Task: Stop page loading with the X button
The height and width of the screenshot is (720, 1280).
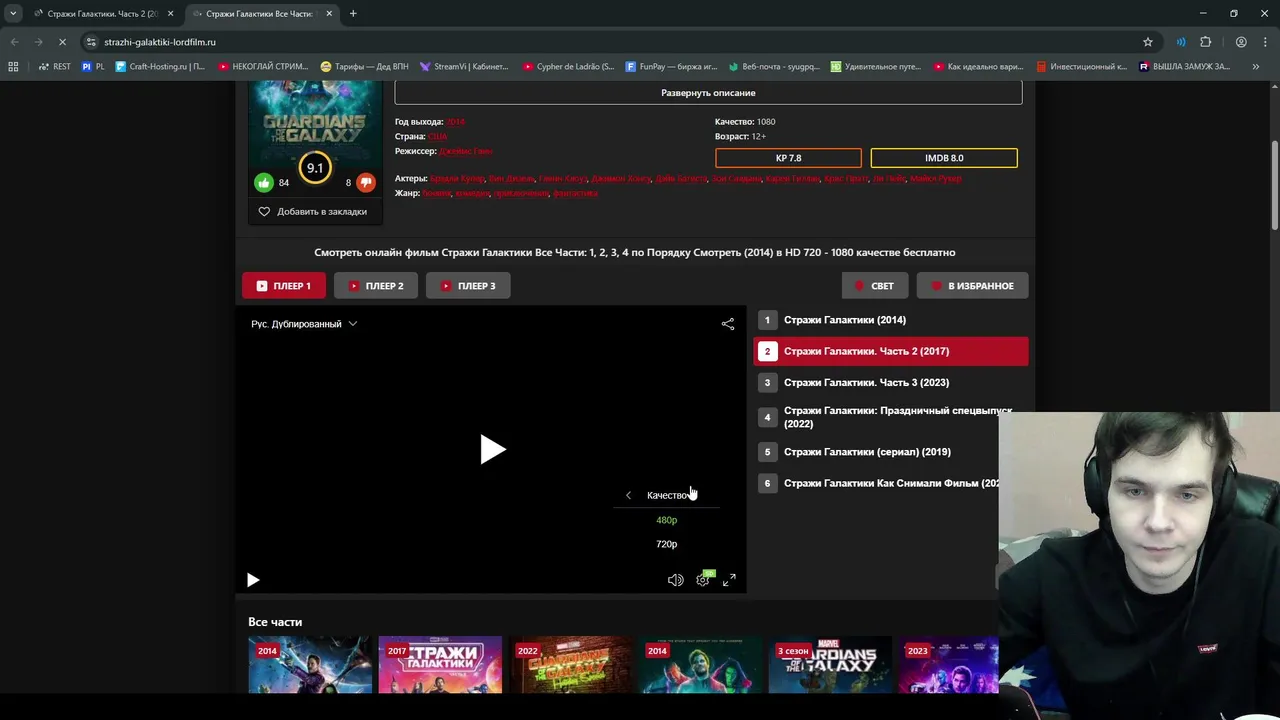Action: (61, 42)
